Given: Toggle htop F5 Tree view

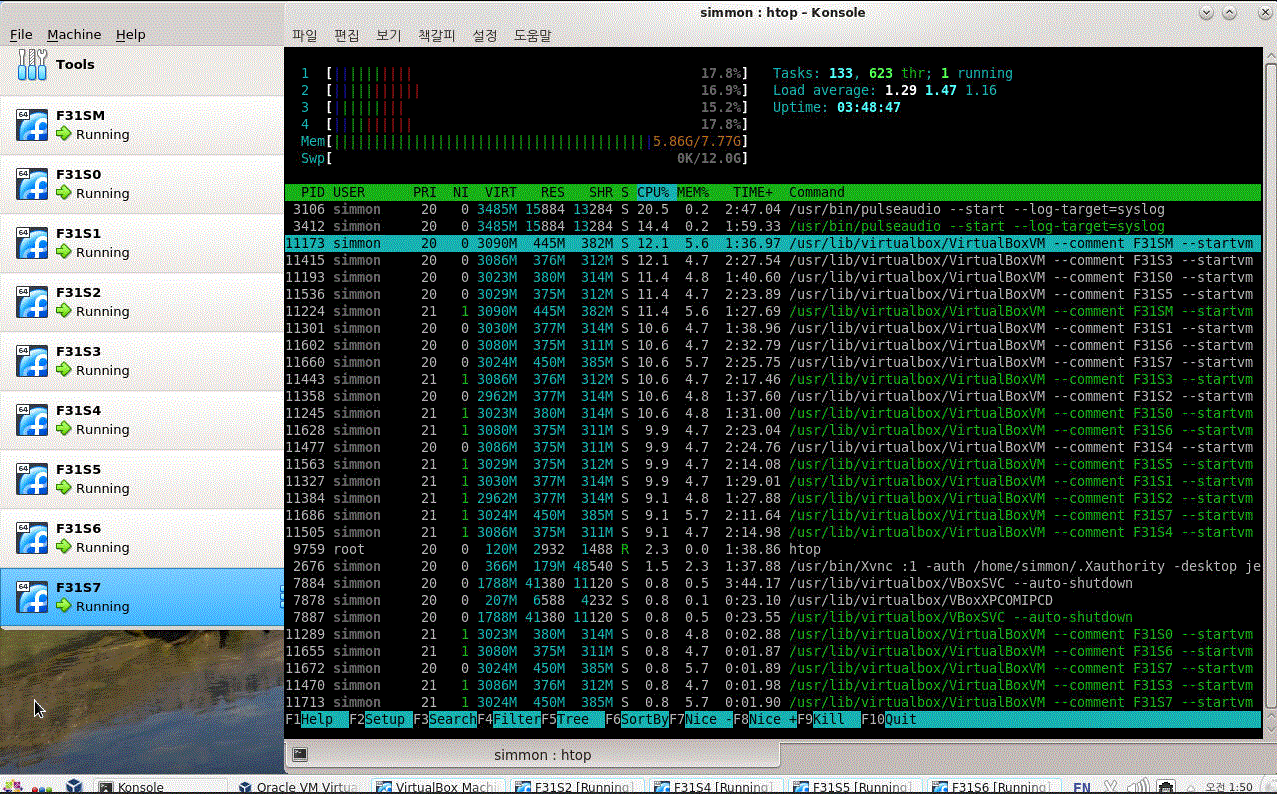Looking at the screenshot, I should tap(573, 719).
